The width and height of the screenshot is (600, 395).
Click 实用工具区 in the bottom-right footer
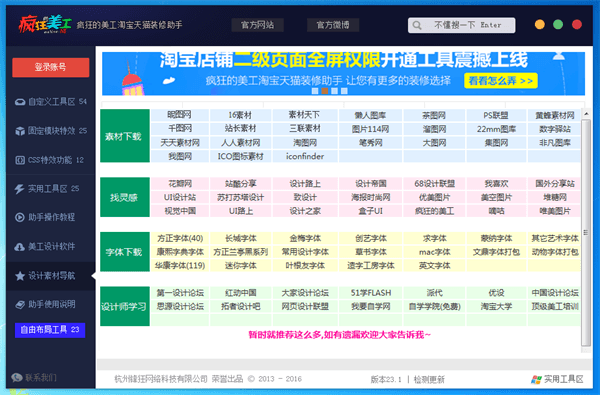tap(564, 379)
